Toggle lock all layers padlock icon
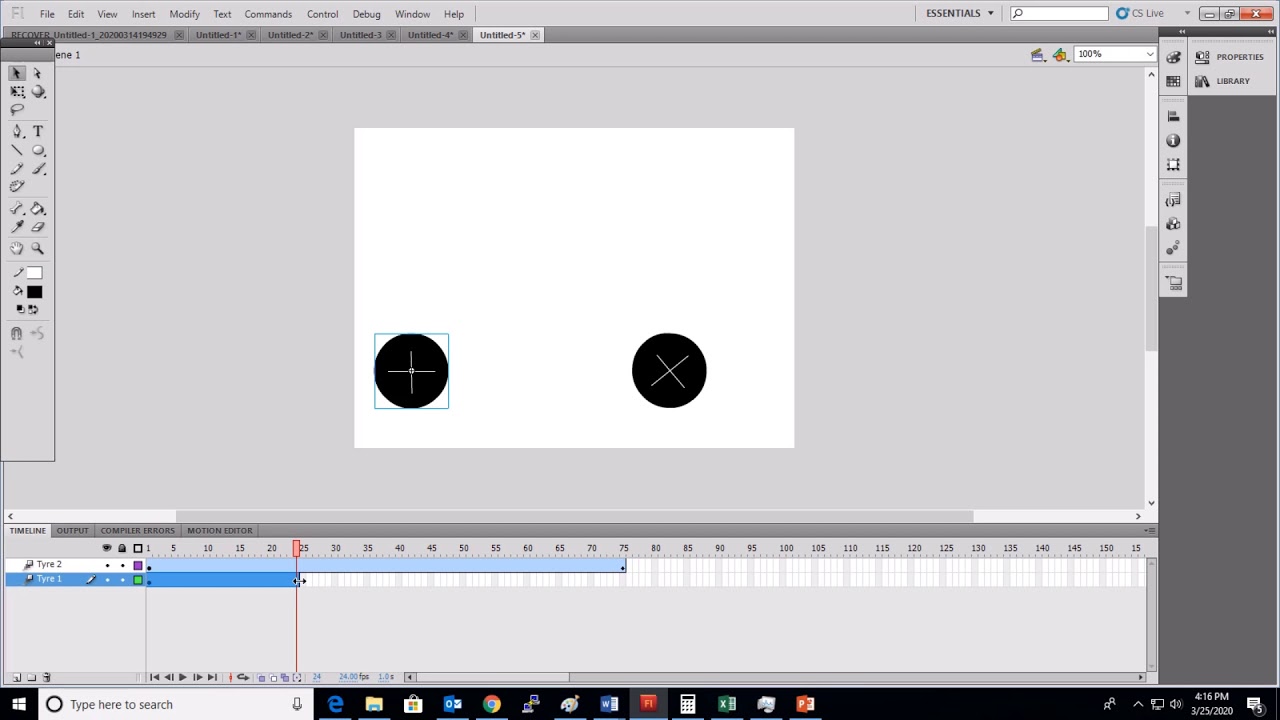 pyautogui.click(x=122, y=548)
